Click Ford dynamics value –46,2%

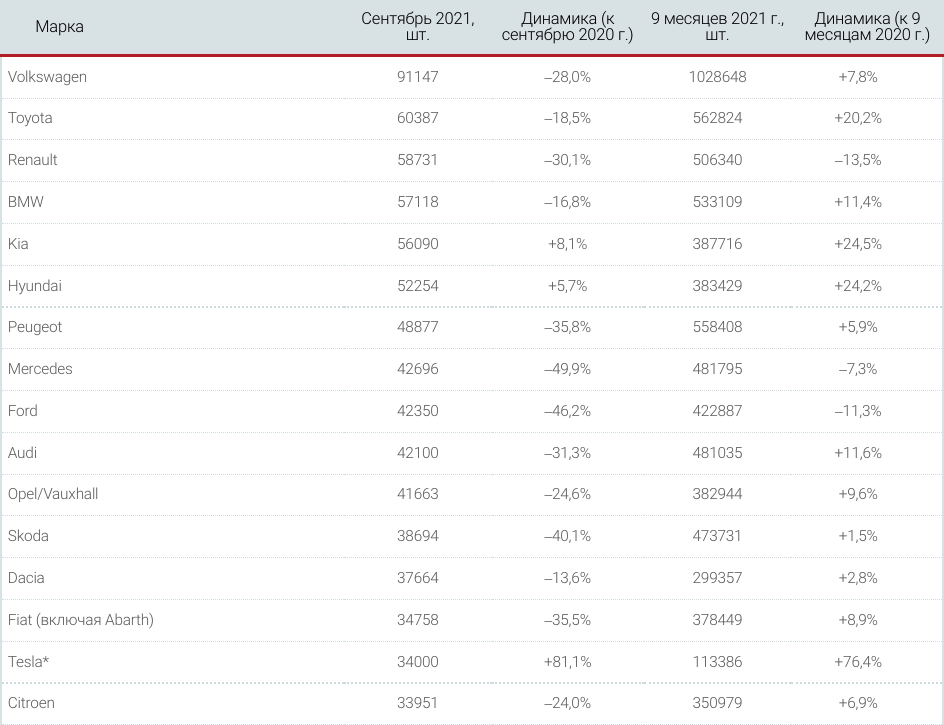point(567,411)
